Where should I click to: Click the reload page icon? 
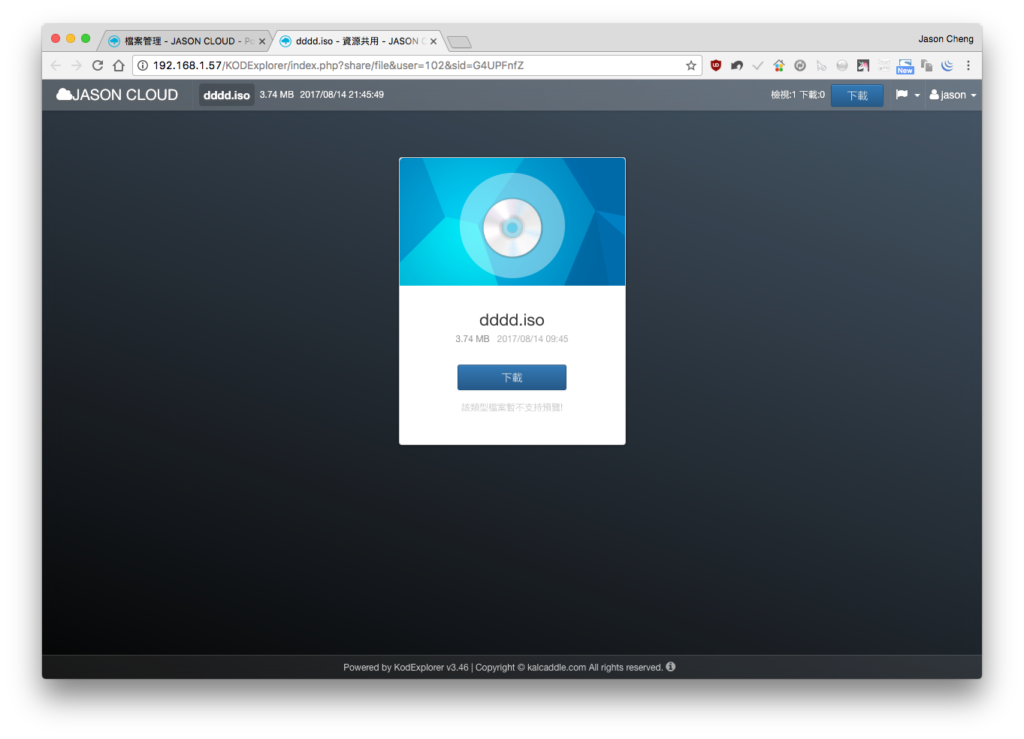[x=97, y=65]
